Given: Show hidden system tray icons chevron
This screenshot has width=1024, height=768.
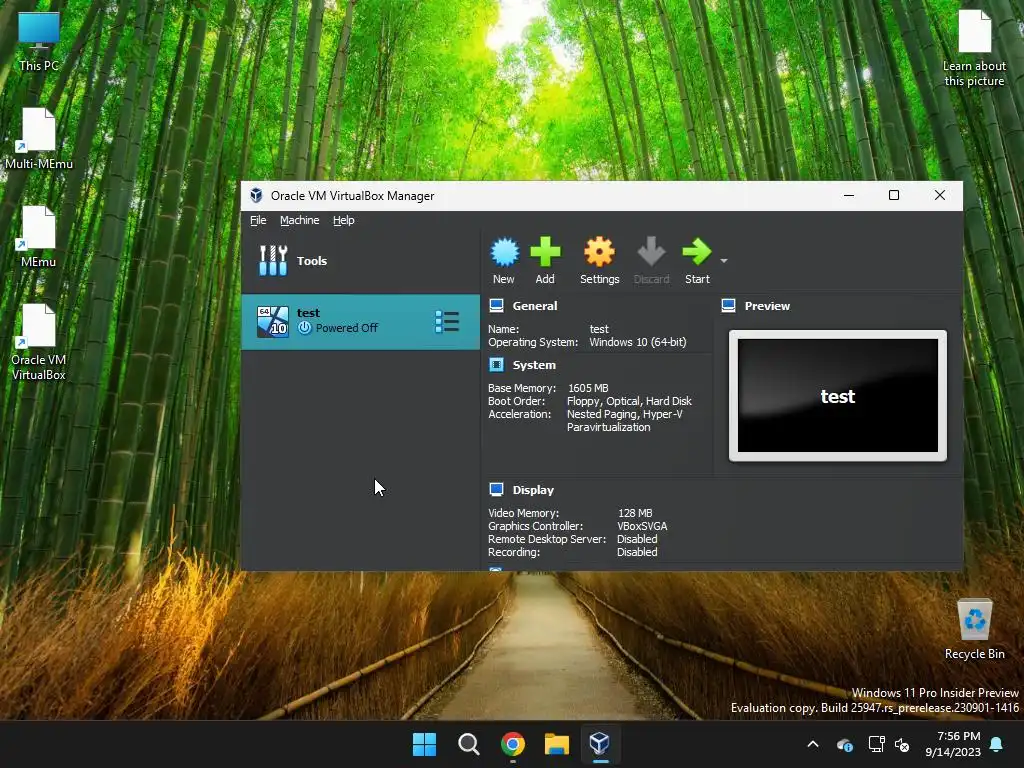Looking at the screenshot, I should tap(813, 744).
